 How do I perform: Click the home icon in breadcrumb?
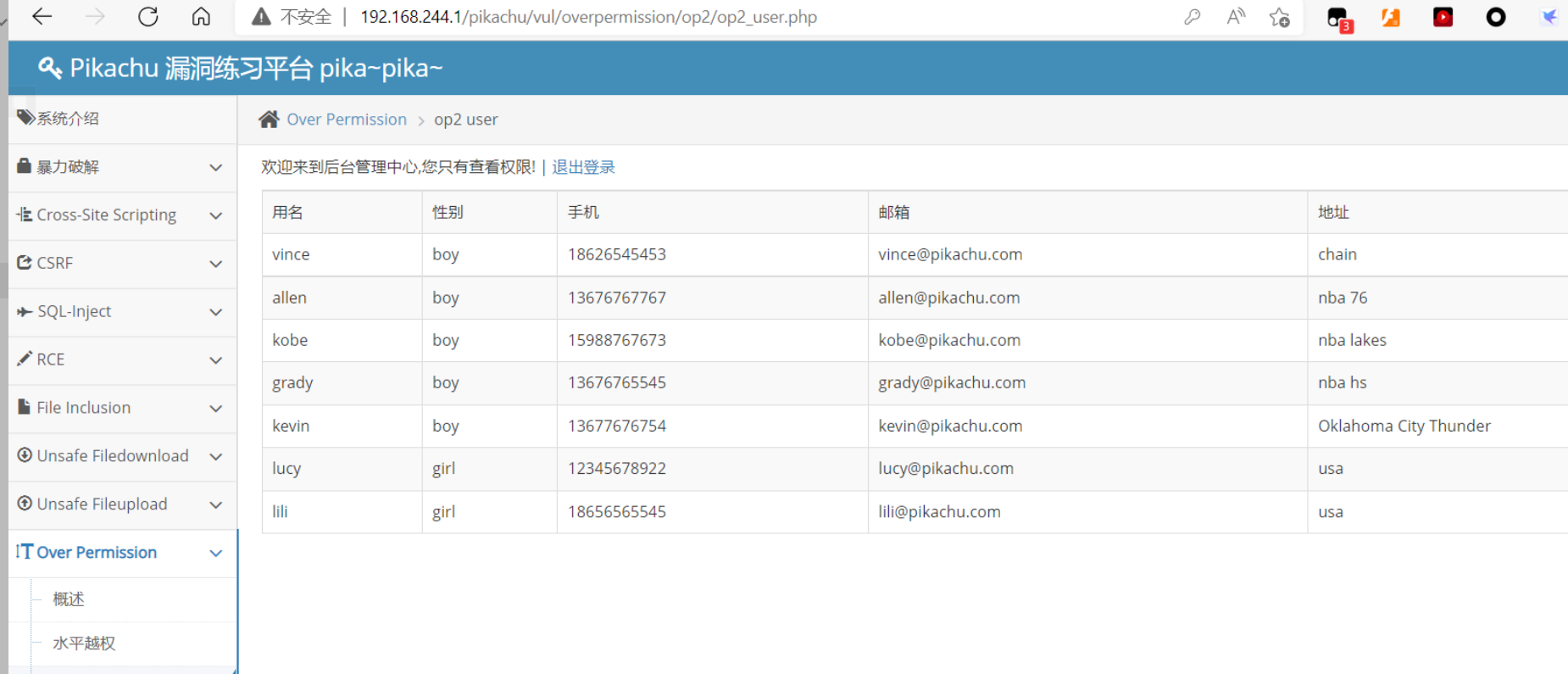pos(269,120)
